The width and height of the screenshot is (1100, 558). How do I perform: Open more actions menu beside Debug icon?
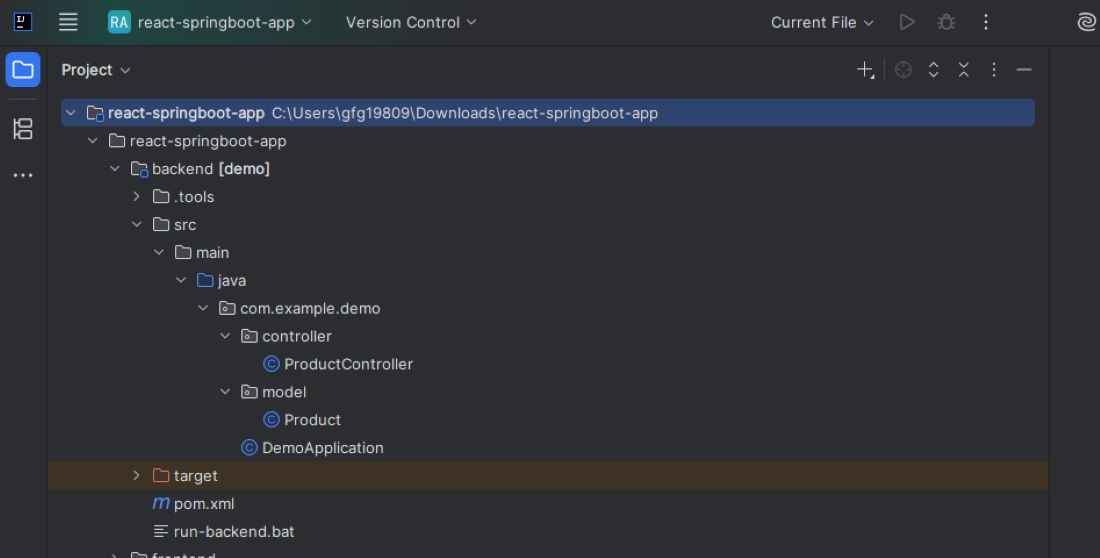(986, 22)
